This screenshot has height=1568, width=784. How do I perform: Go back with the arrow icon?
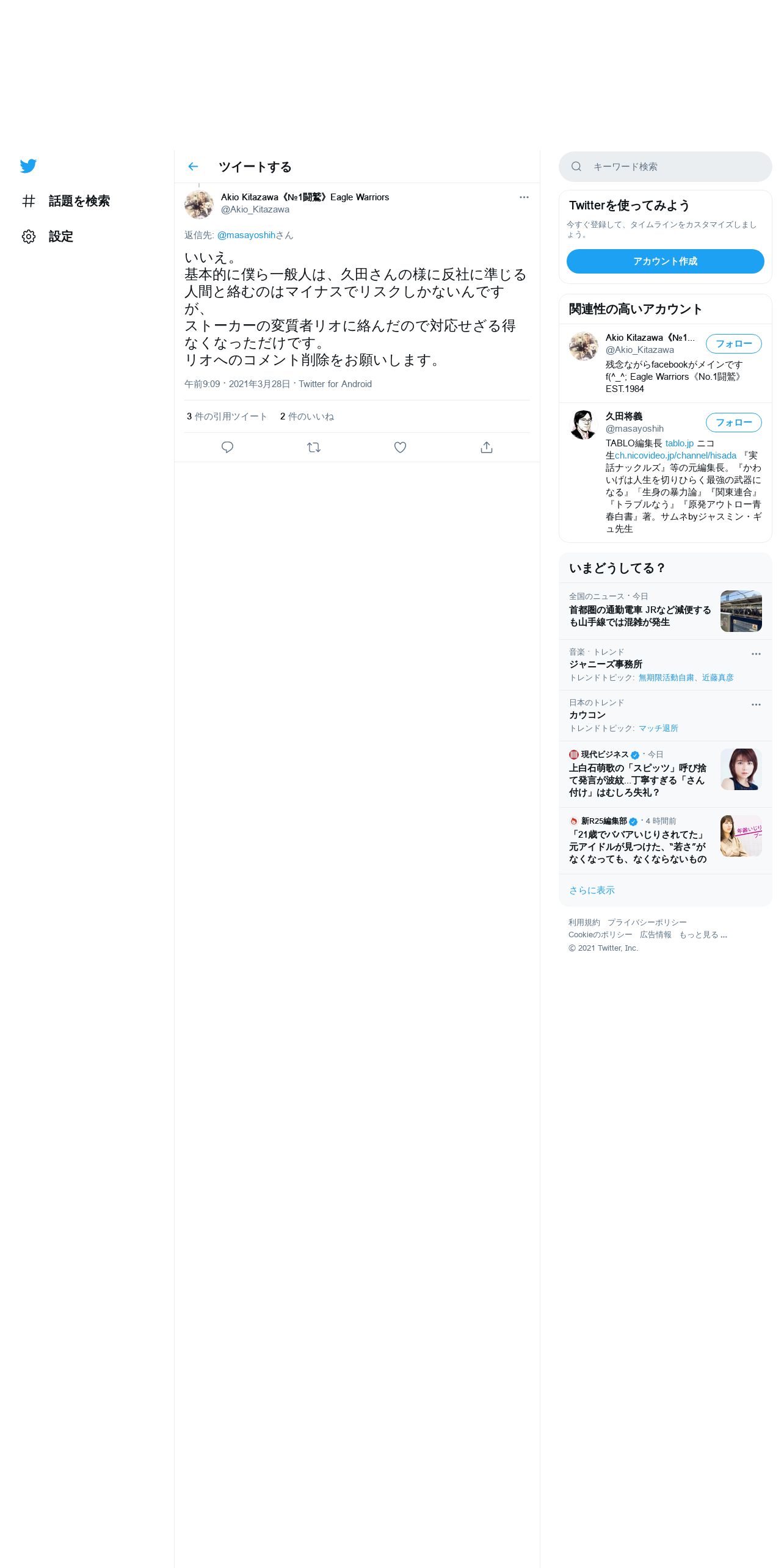tap(193, 166)
